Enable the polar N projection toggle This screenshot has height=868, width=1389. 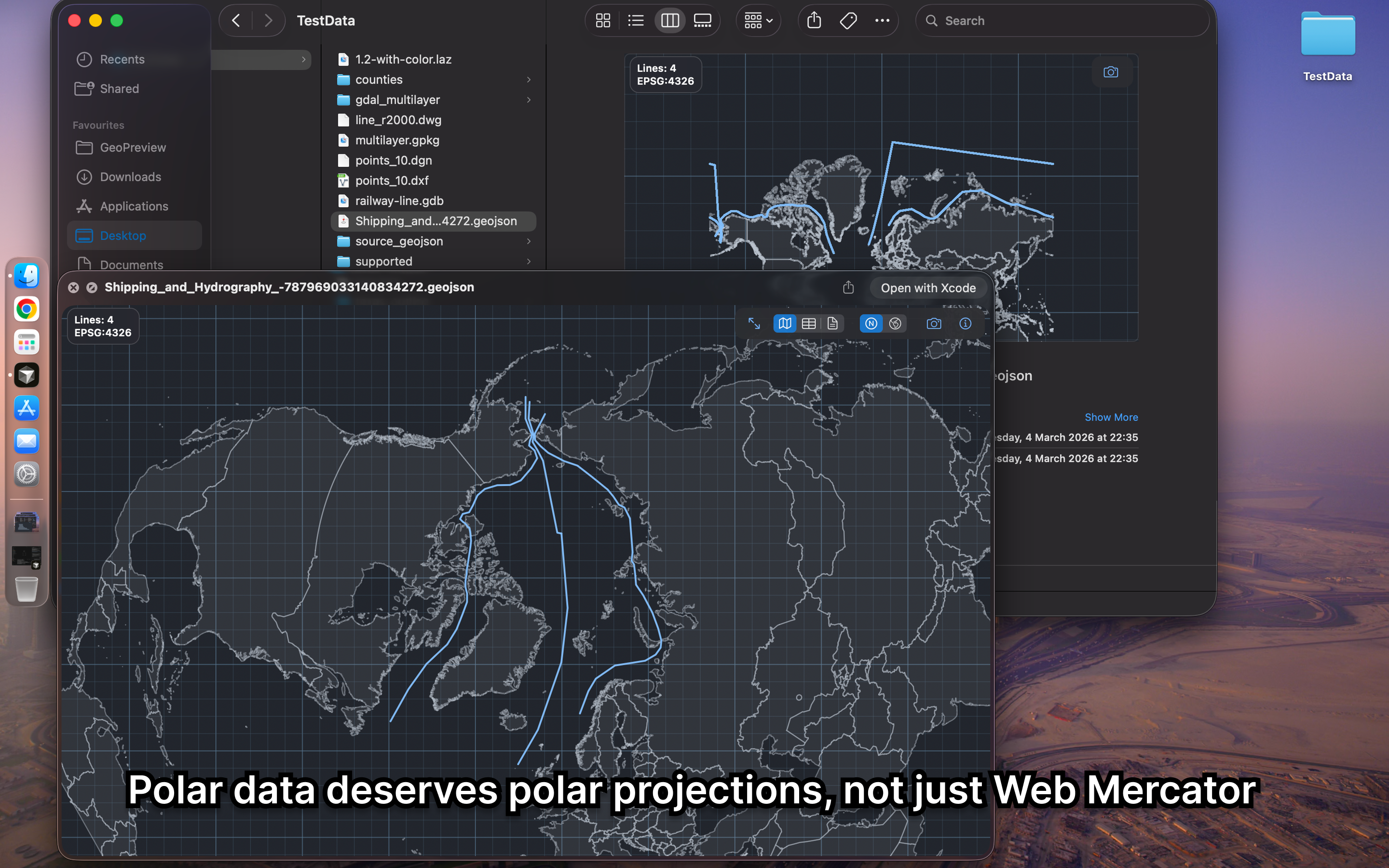click(871, 324)
